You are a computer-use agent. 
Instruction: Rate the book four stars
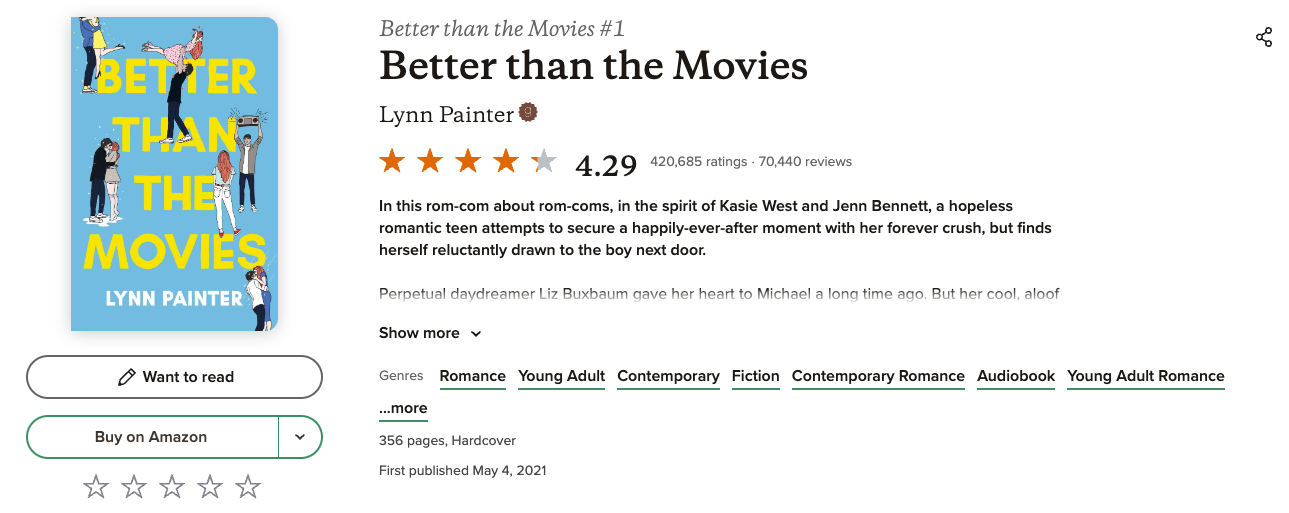click(210, 487)
